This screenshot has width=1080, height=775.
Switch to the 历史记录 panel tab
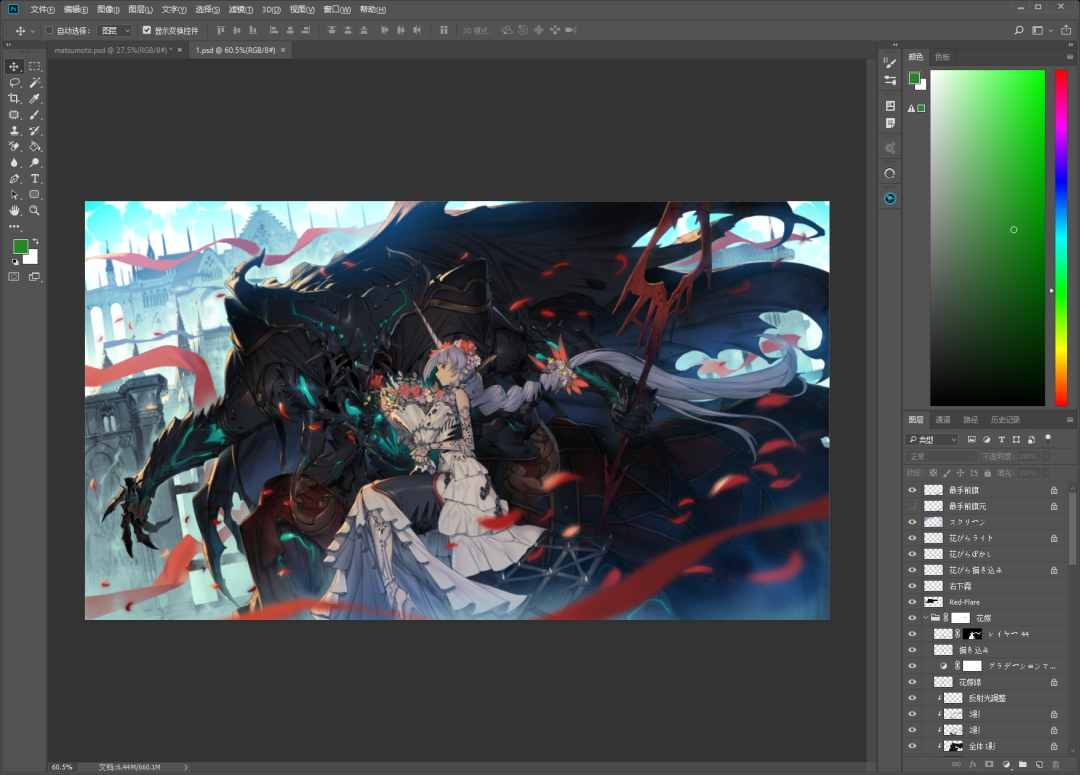[x=1005, y=420]
